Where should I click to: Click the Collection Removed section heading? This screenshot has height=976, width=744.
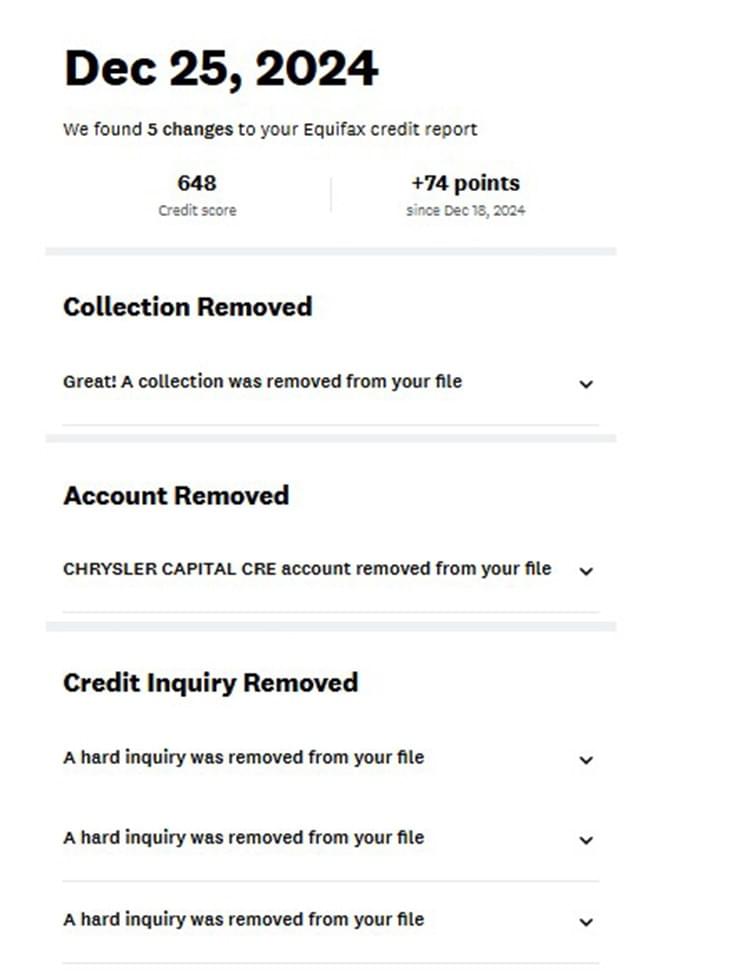187,307
